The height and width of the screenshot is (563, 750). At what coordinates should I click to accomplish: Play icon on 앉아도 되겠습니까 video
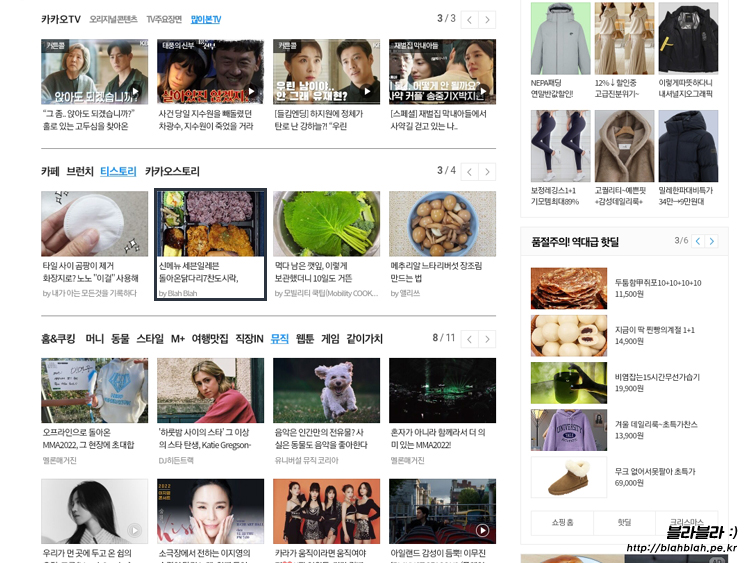(136, 91)
